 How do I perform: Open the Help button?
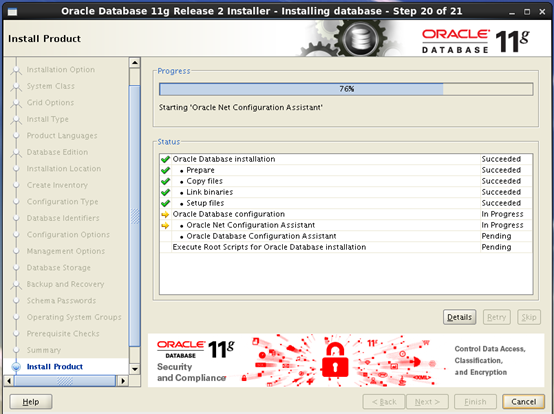coord(31,402)
